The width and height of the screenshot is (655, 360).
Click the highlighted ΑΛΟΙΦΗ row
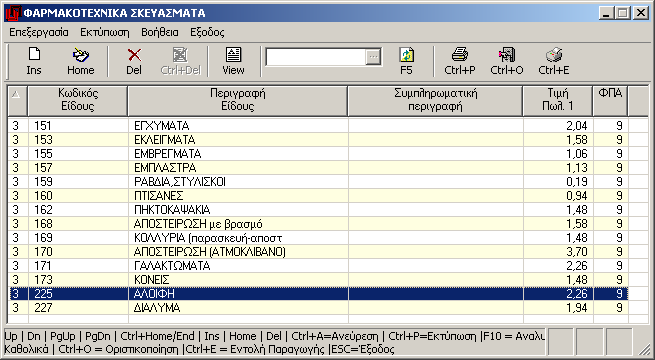(318, 294)
